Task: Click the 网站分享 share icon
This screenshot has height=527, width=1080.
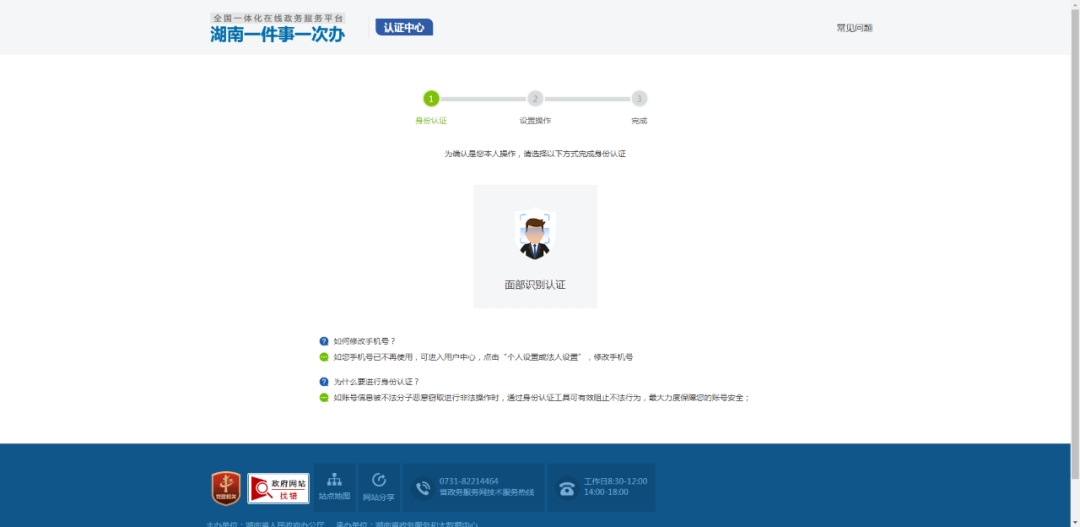Action: (x=378, y=481)
